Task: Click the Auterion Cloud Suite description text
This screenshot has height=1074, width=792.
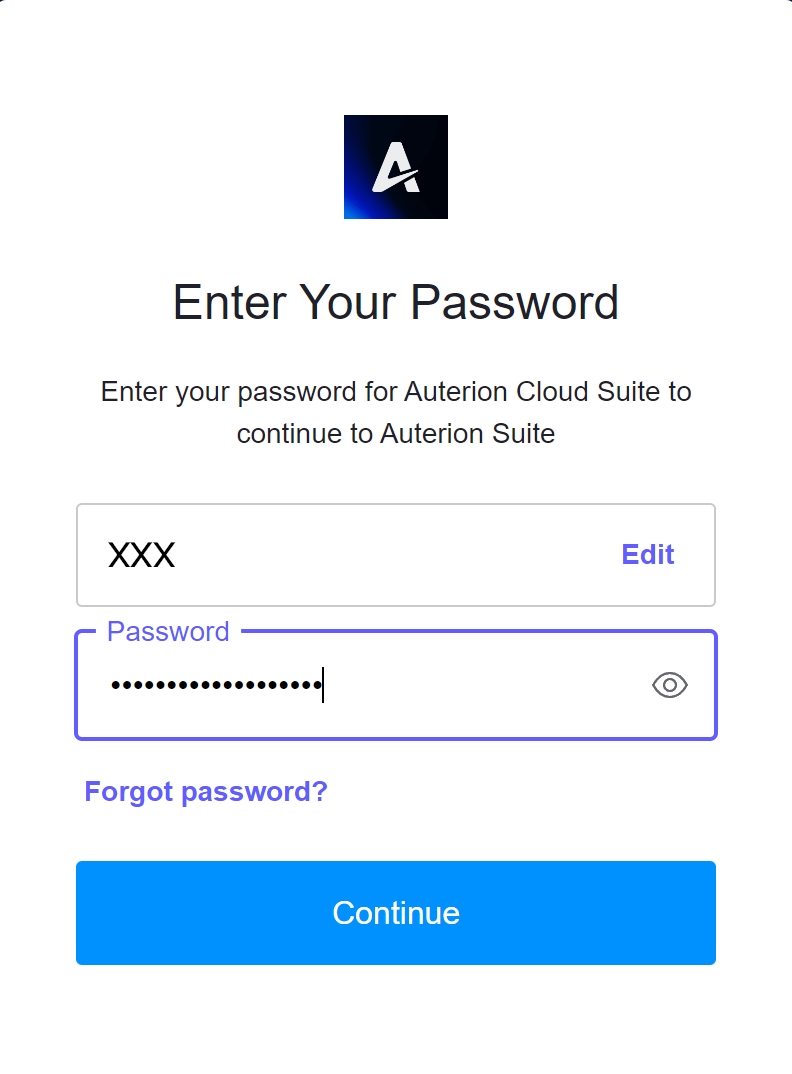Action: click(396, 391)
